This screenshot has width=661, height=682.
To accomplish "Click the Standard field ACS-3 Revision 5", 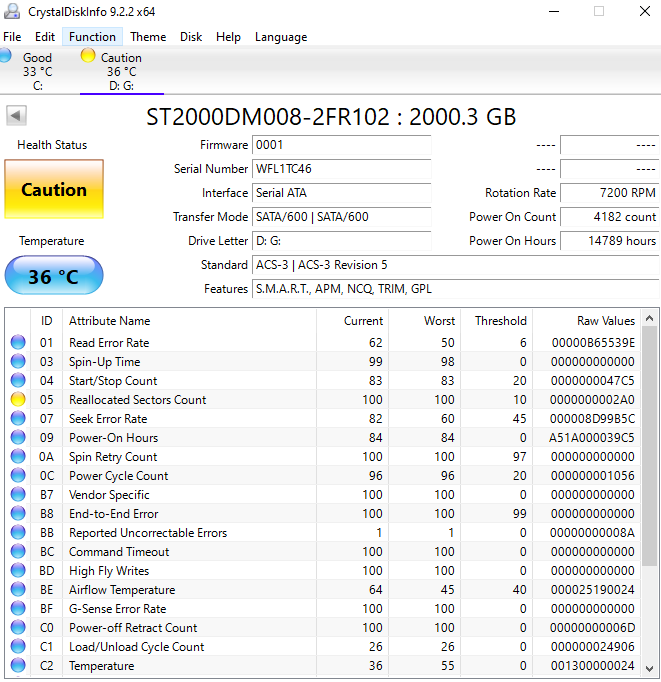I will pos(456,264).
